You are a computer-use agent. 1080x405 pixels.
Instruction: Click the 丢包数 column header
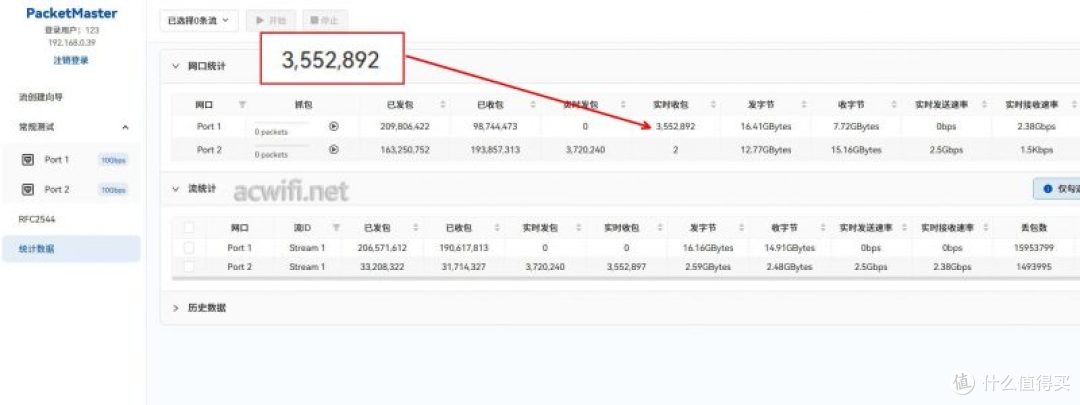pos(1034,228)
